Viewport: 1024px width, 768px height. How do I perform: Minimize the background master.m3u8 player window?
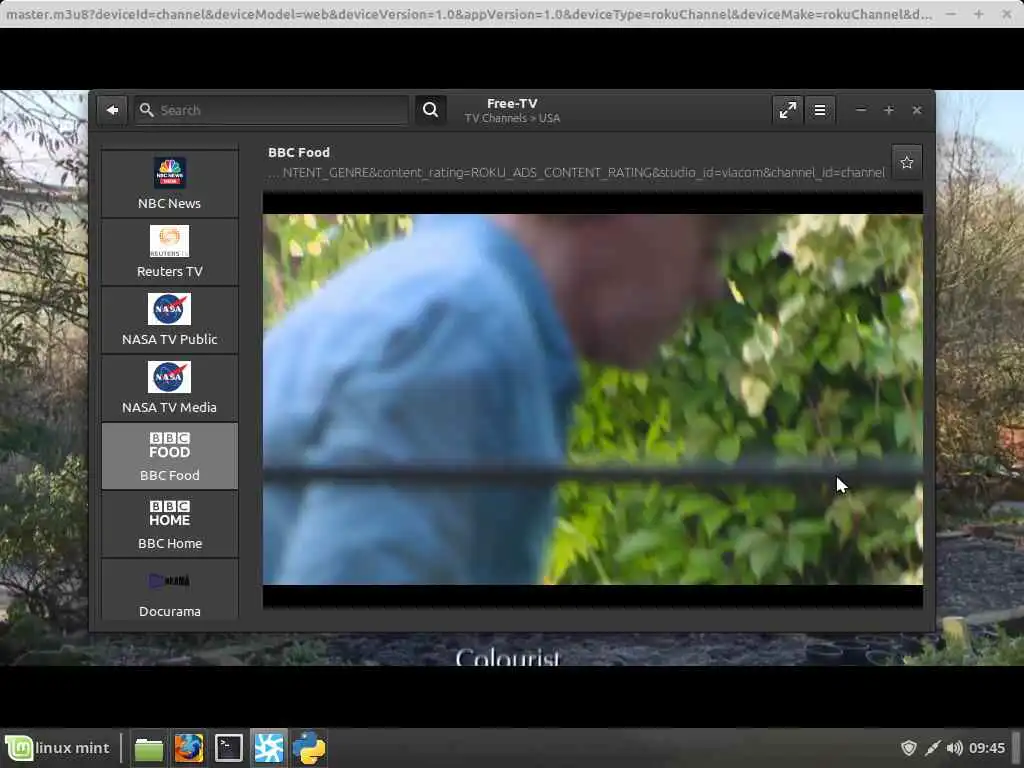click(x=951, y=14)
